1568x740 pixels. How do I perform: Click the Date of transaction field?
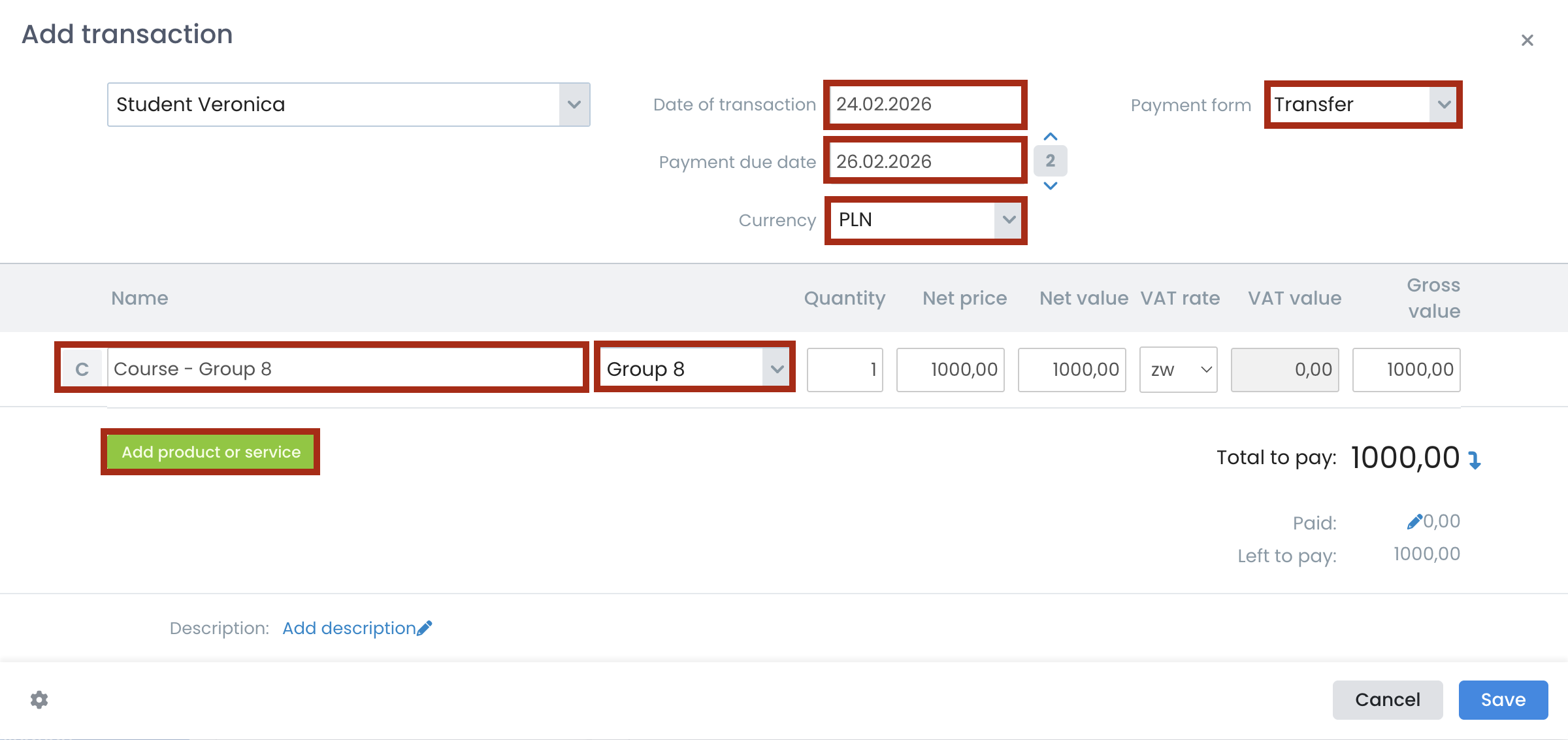pos(924,105)
